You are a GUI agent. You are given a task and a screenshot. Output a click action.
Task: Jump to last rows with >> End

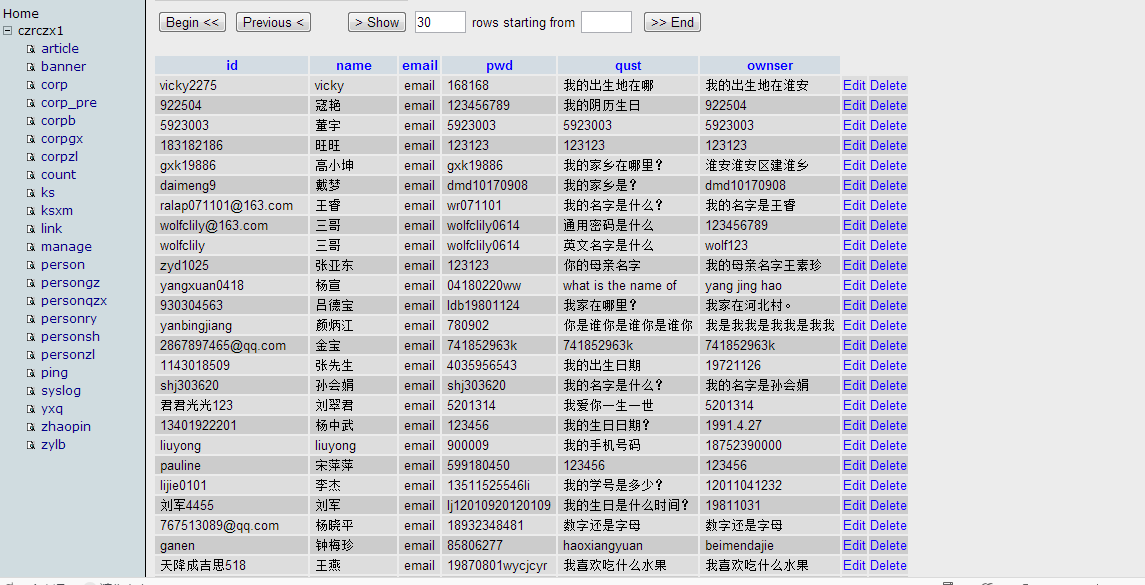(x=673, y=23)
